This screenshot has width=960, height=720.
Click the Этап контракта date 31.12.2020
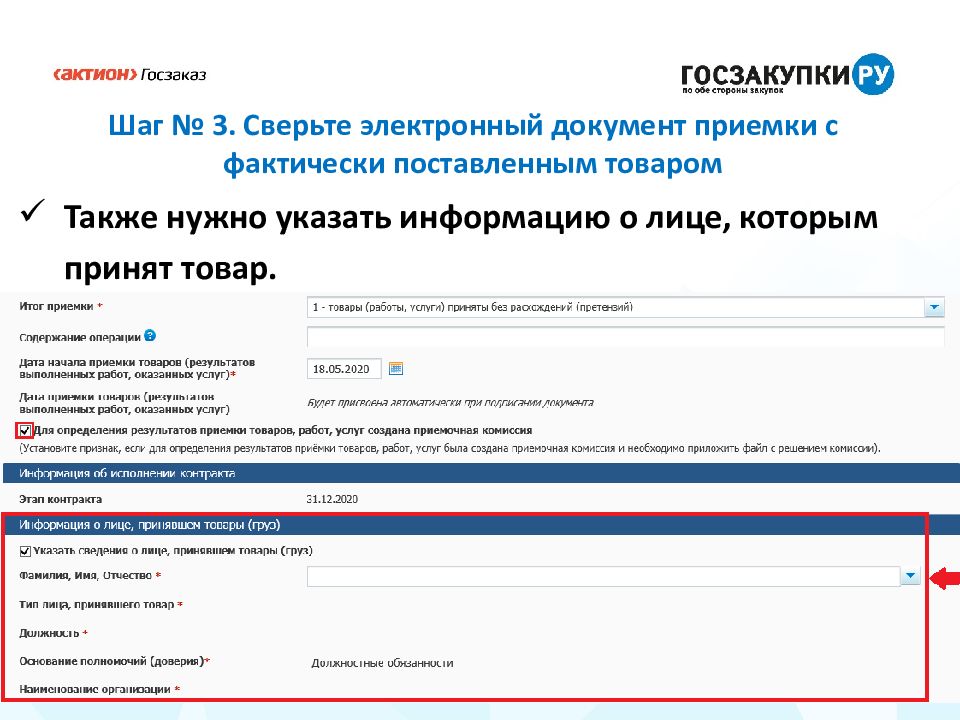tap(333, 499)
